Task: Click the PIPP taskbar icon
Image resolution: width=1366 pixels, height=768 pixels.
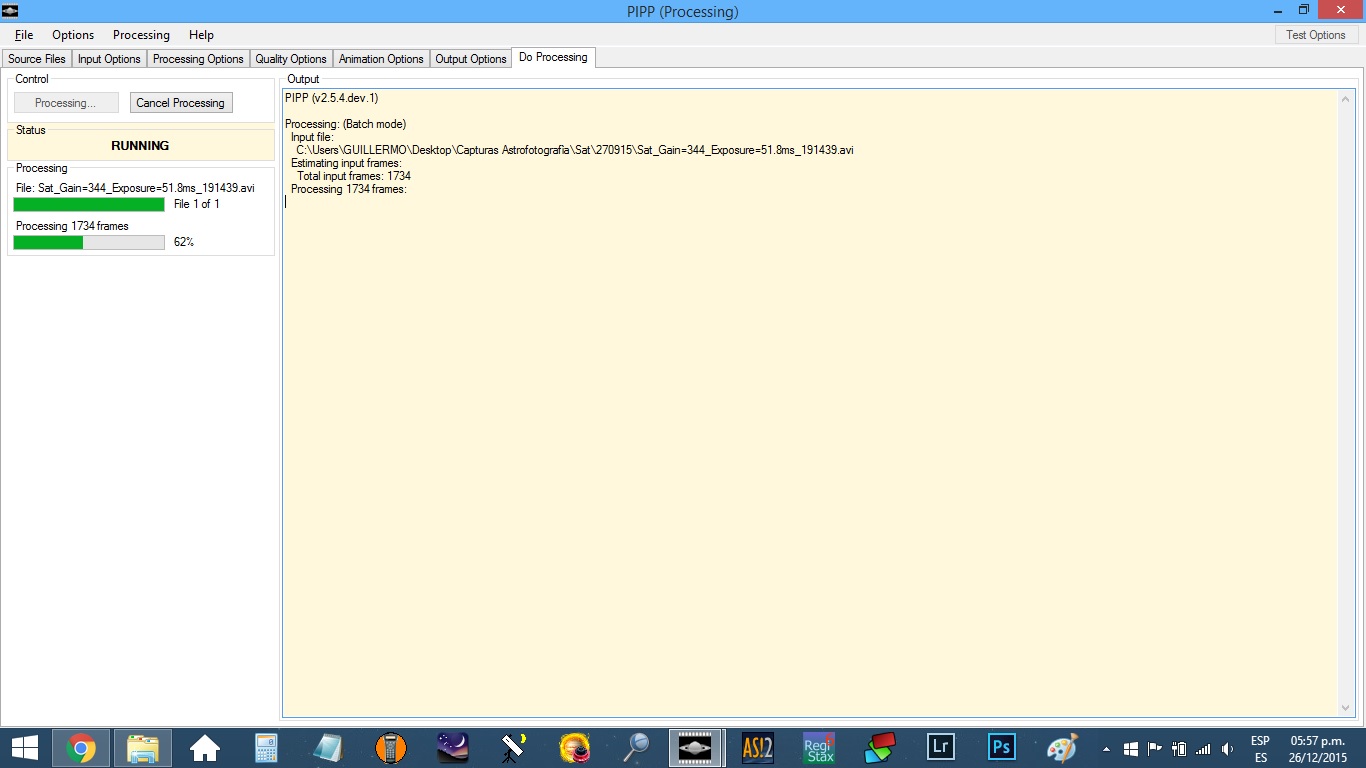Action: 696,748
